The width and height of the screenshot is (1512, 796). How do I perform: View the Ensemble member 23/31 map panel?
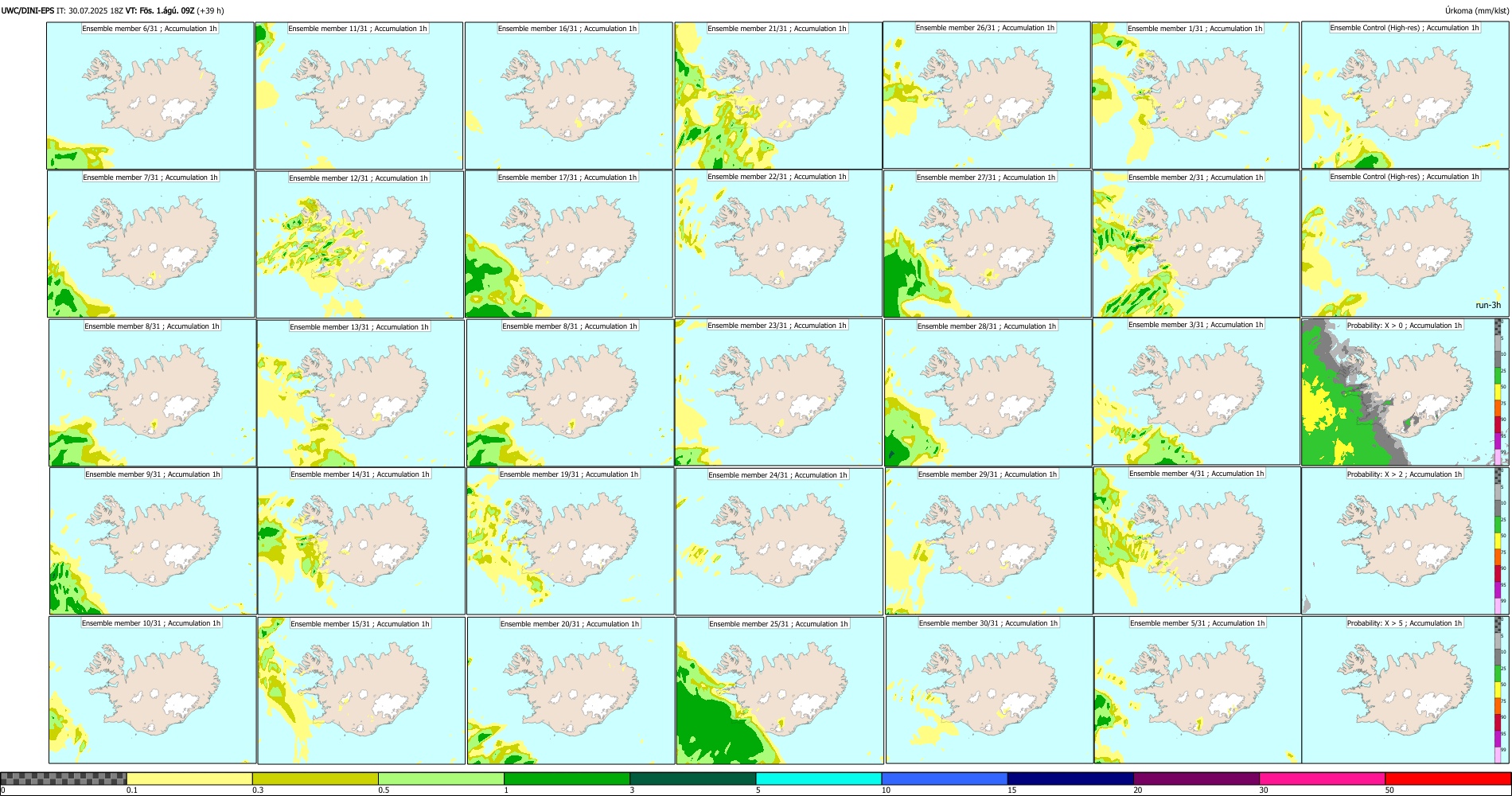point(778,392)
